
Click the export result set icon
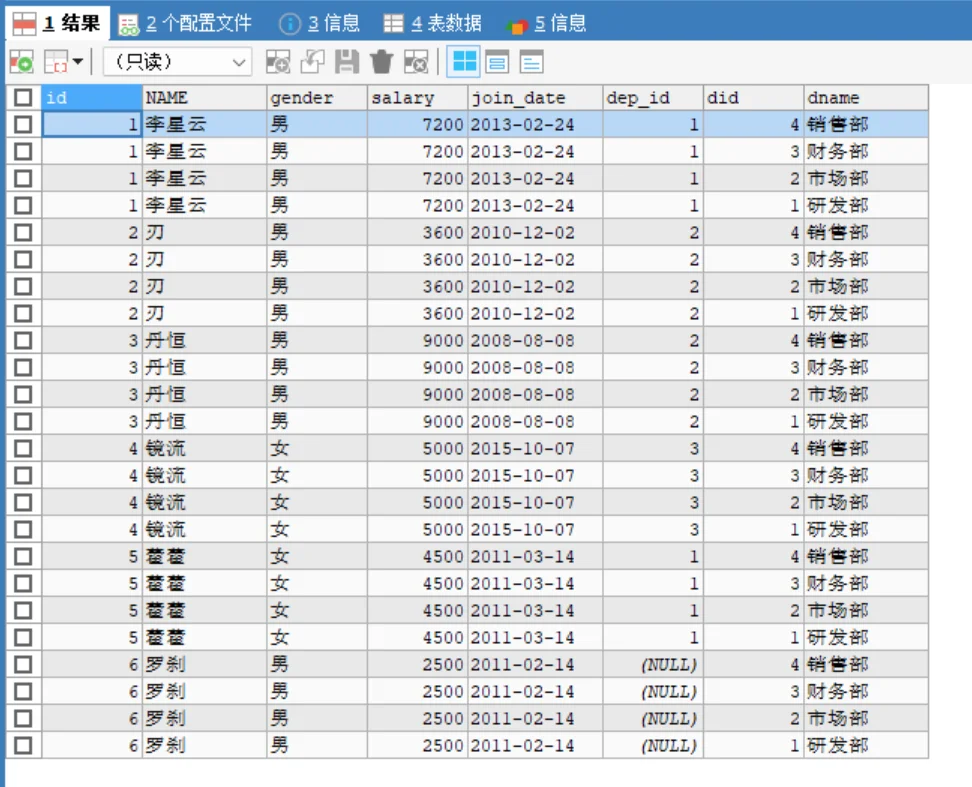[x=21, y=62]
